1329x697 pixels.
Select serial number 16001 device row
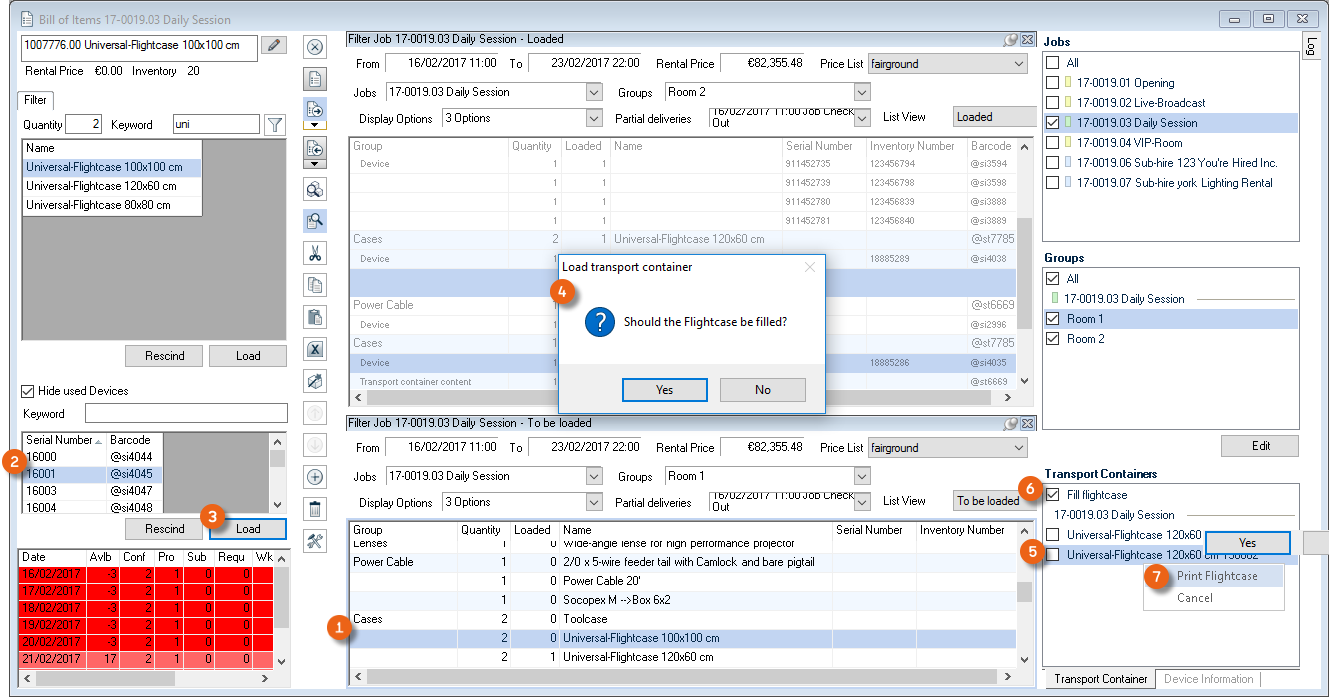63,474
